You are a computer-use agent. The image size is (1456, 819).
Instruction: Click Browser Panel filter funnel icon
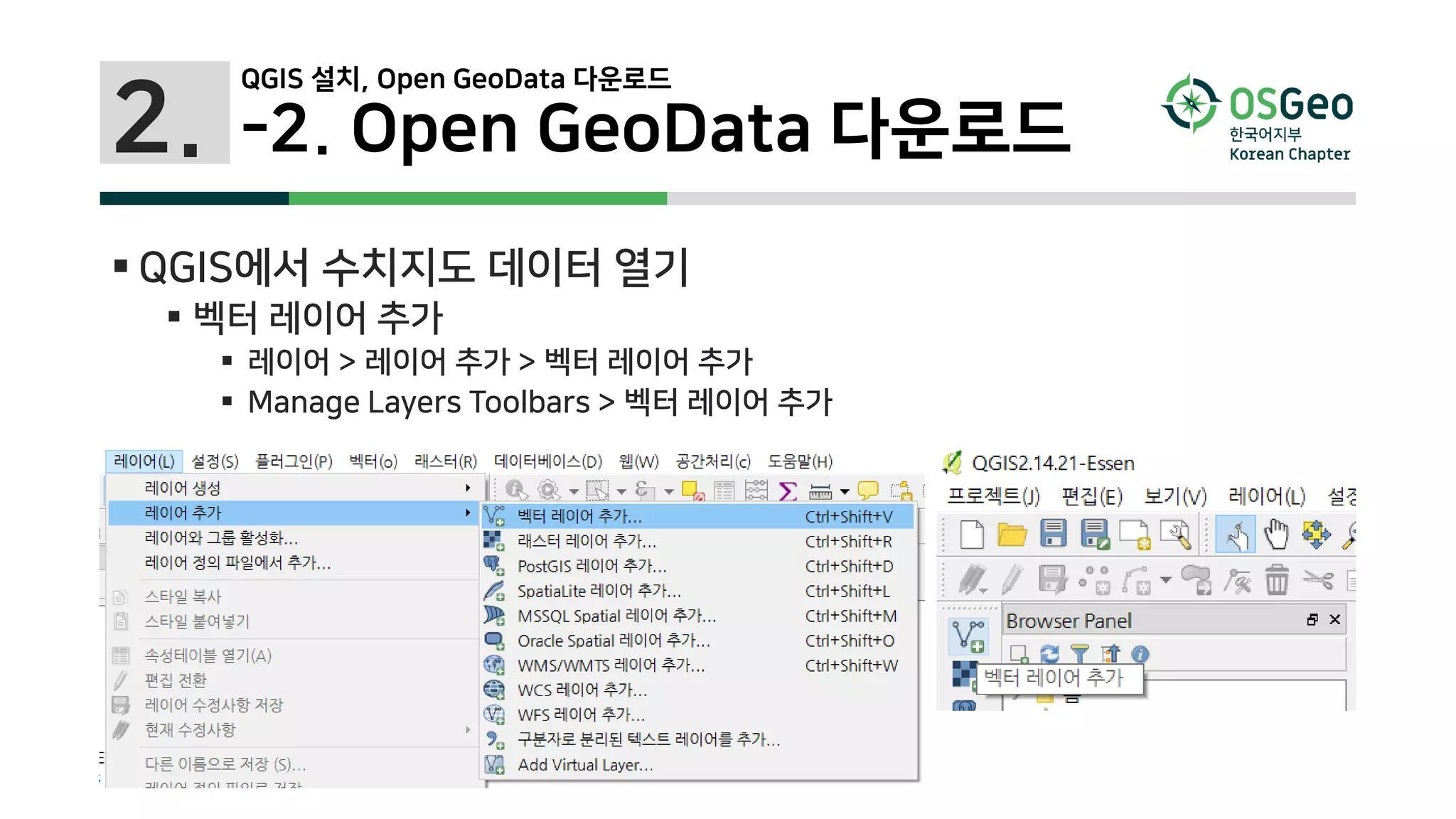point(1080,653)
